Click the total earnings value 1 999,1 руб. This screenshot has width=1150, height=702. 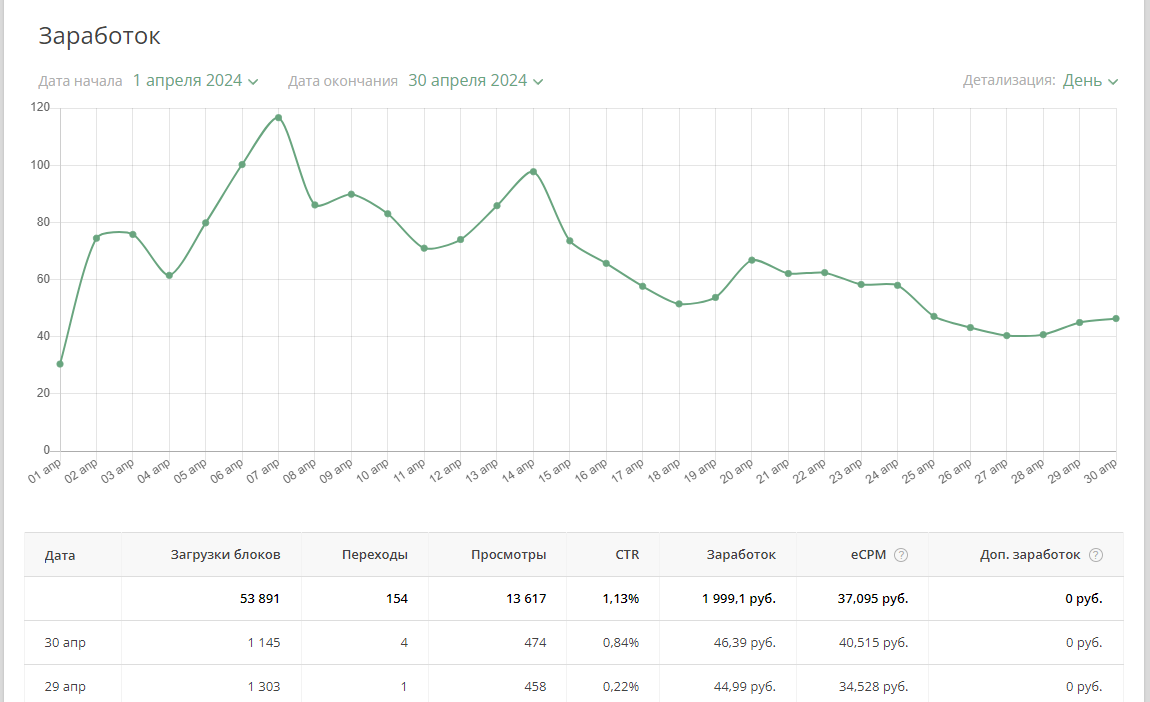click(x=738, y=599)
